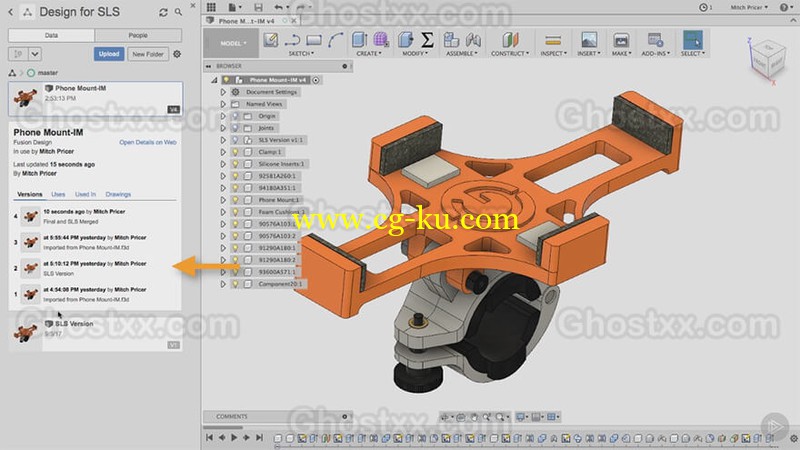Jump to timeline end
Screen dimensions: 800x450
pos(259,437)
